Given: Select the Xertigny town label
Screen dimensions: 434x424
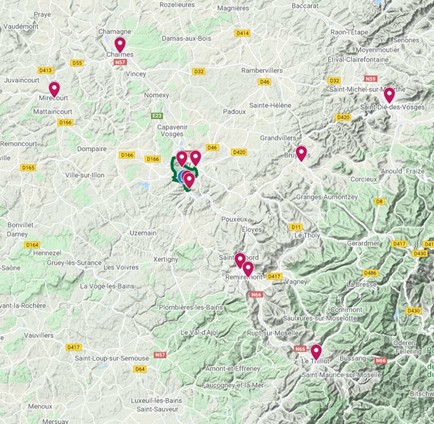Looking at the screenshot, I should pyautogui.click(x=166, y=259).
